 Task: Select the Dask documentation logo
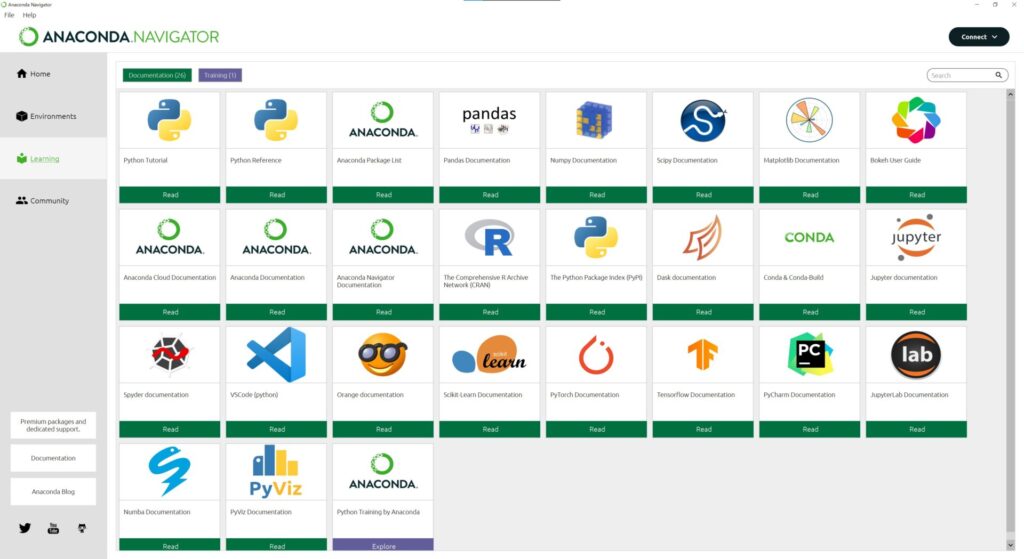(703, 238)
